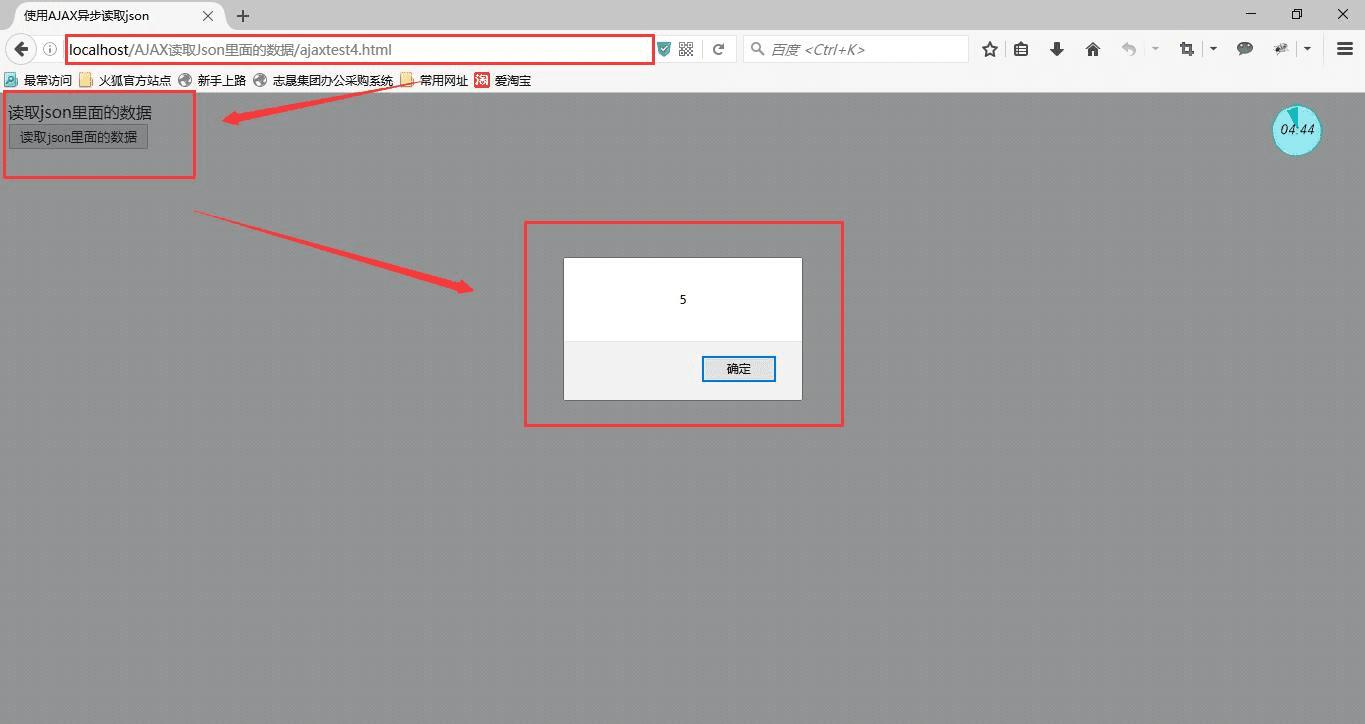1365x724 pixels.
Task: Click the search magnifier icon
Action: pyautogui.click(x=757, y=49)
